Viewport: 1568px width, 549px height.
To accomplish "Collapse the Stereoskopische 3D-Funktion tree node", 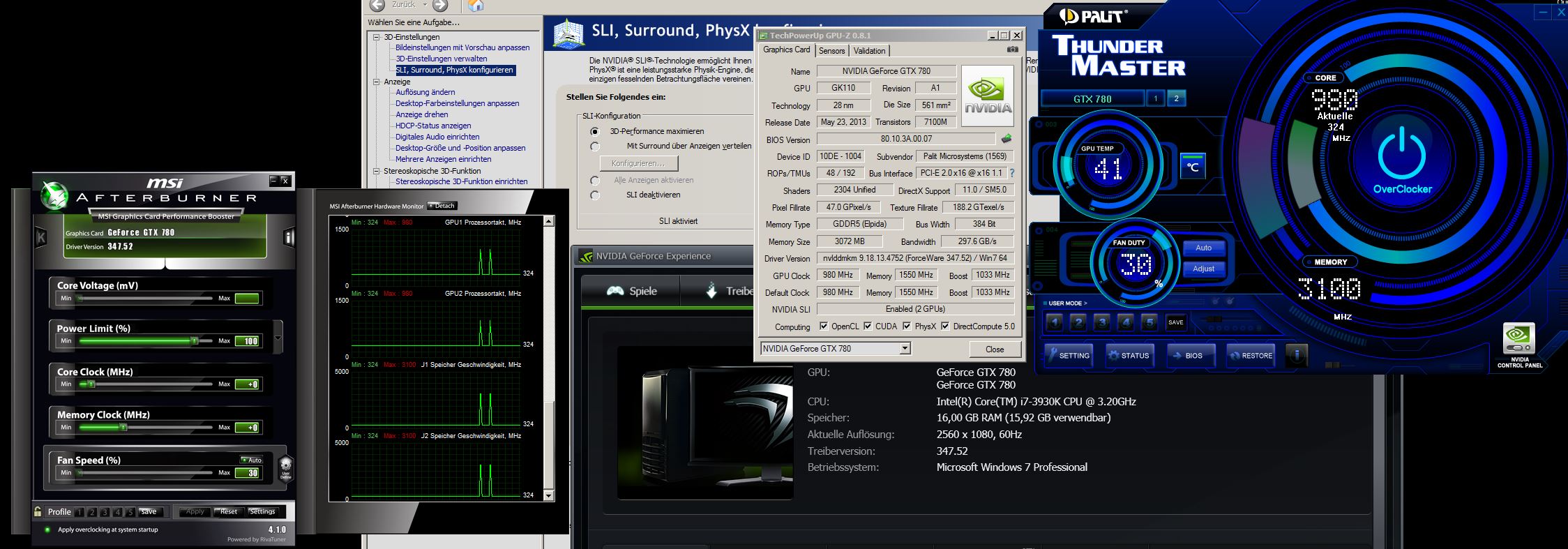I will point(377,171).
